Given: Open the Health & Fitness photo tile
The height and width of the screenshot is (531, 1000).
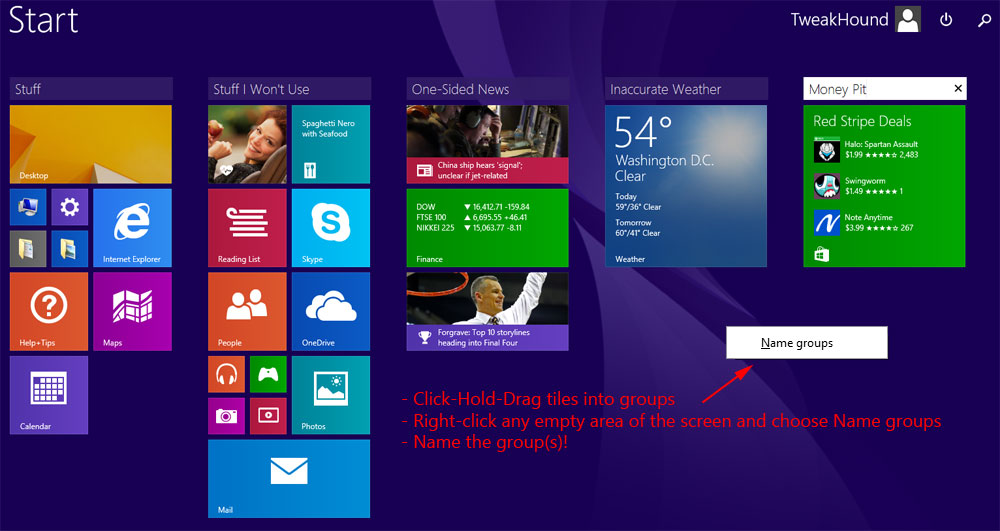Looking at the screenshot, I should coord(247,144).
